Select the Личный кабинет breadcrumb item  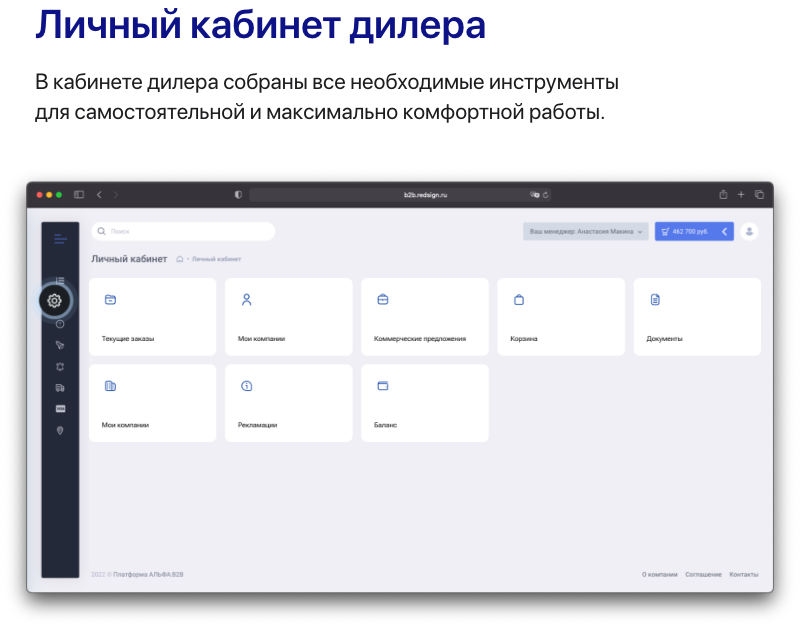coord(214,258)
